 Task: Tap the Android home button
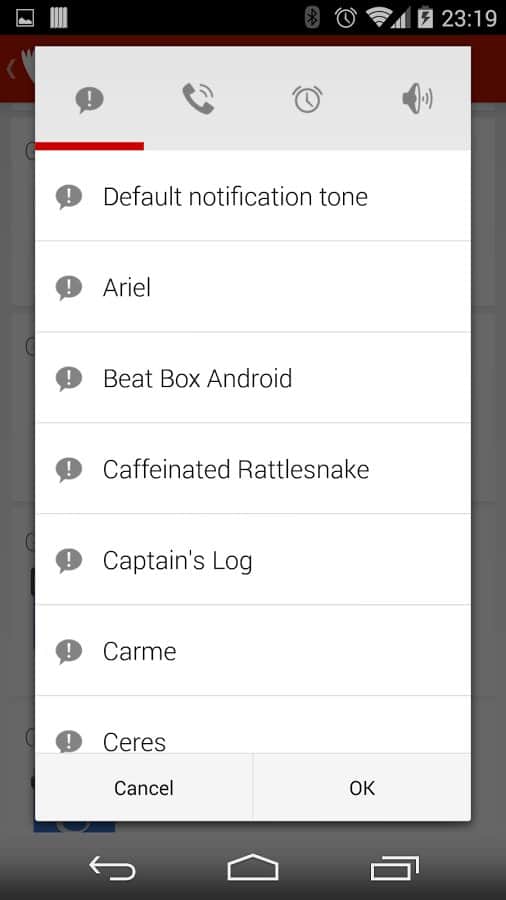point(253,867)
